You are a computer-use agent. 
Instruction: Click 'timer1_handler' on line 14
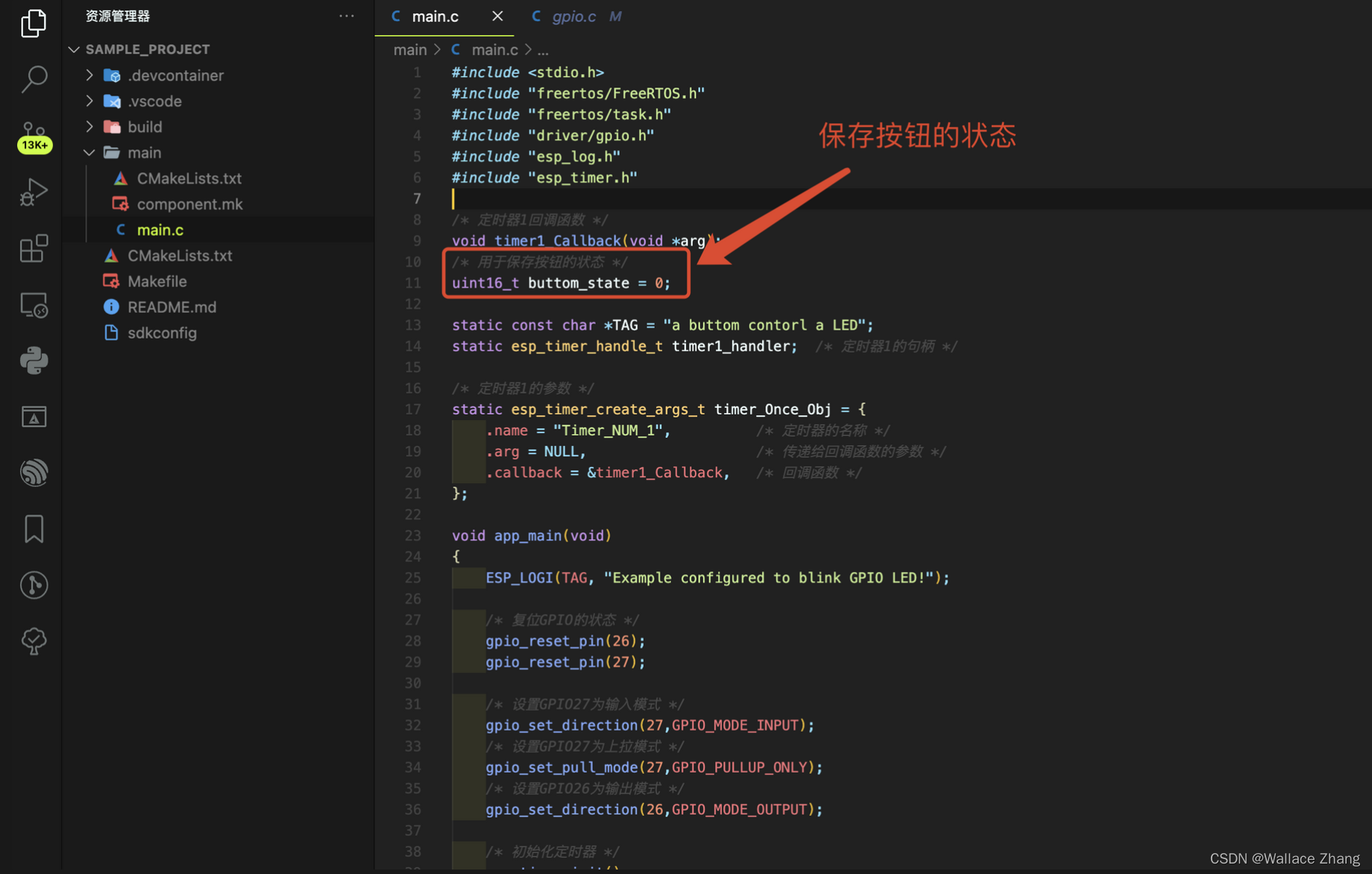[x=731, y=346]
